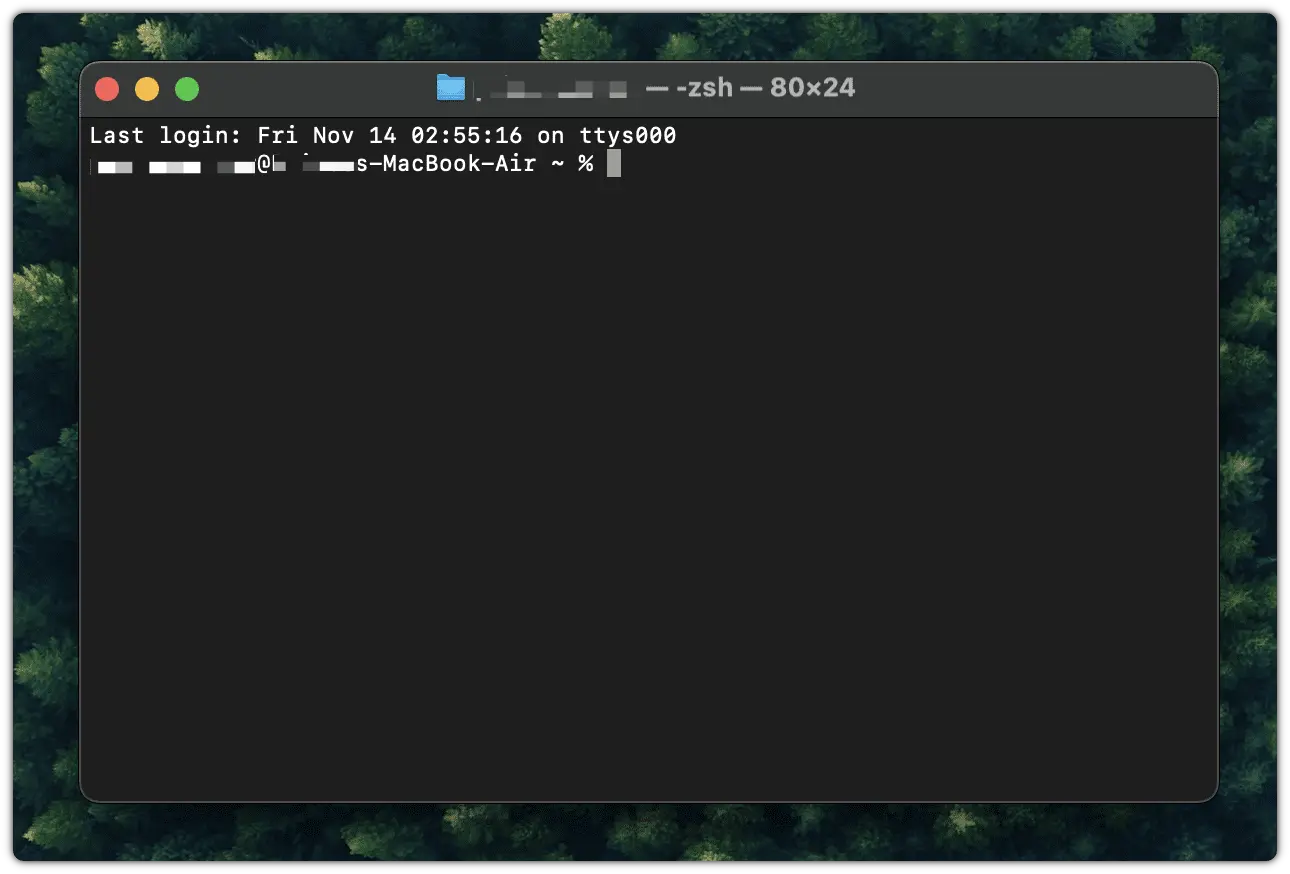Click the block cursor at the prompt

[614, 164]
